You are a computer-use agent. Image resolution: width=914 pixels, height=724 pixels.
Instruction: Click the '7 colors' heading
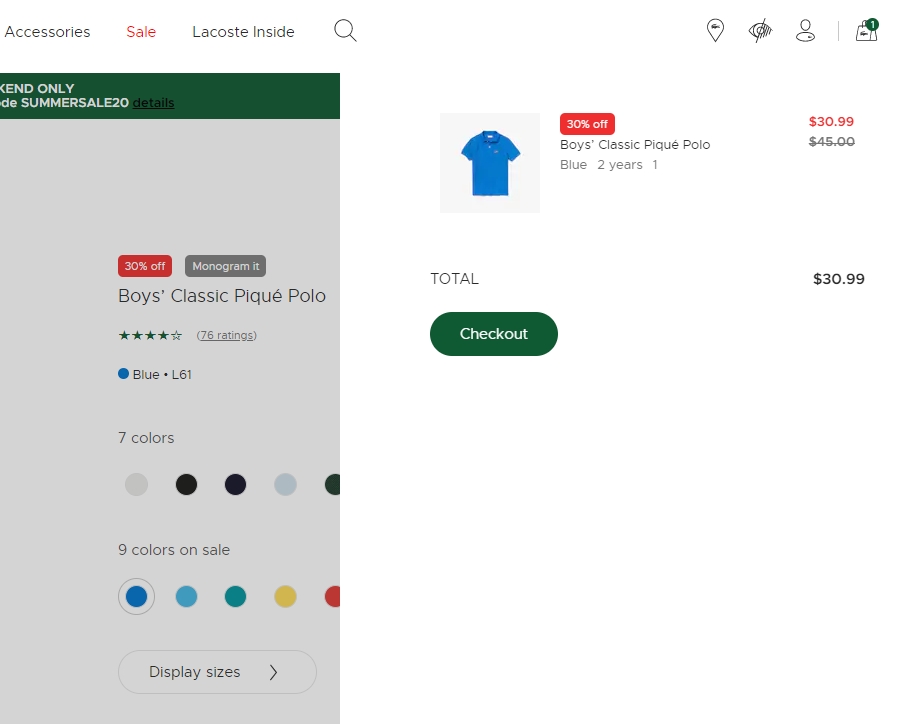click(x=146, y=438)
